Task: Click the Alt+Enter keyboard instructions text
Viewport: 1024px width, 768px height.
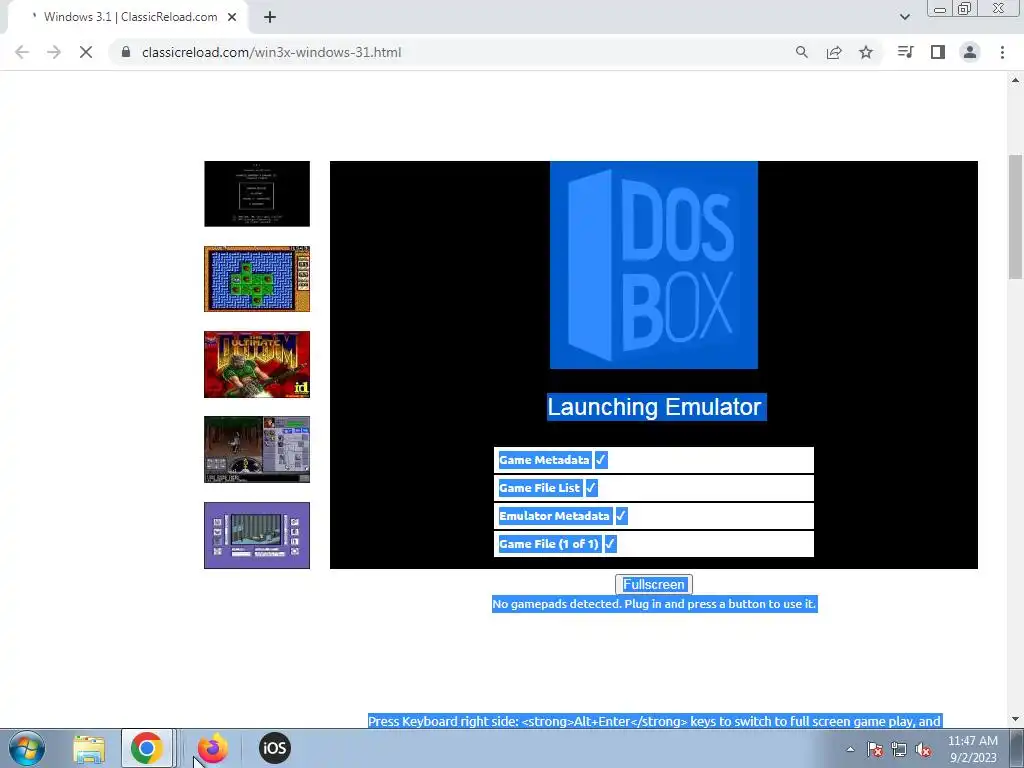Action: click(x=654, y=721)
